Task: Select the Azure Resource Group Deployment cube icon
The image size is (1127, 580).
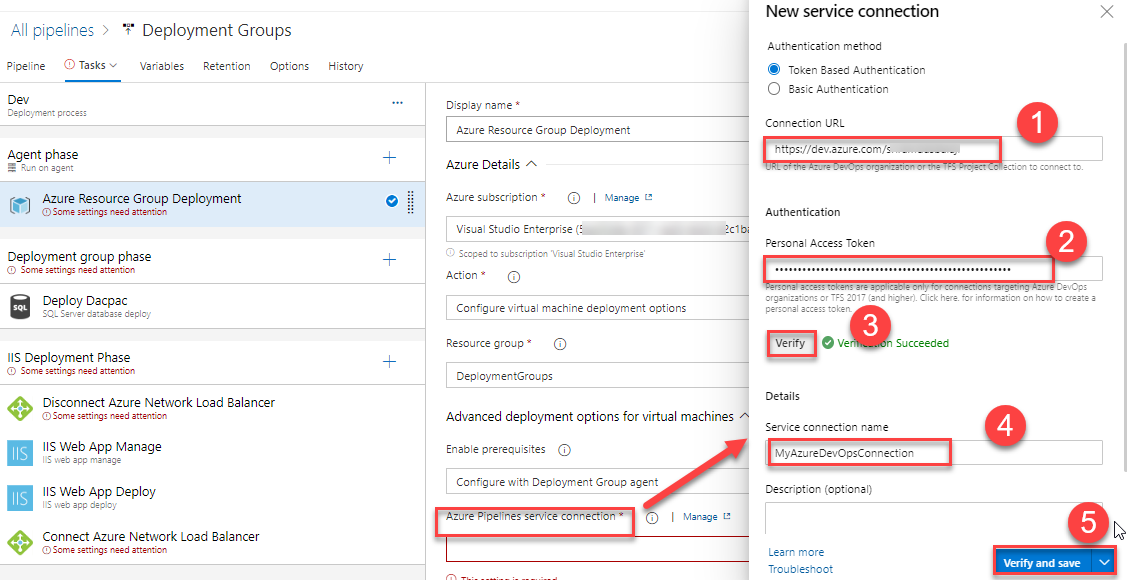Action: 20,205
